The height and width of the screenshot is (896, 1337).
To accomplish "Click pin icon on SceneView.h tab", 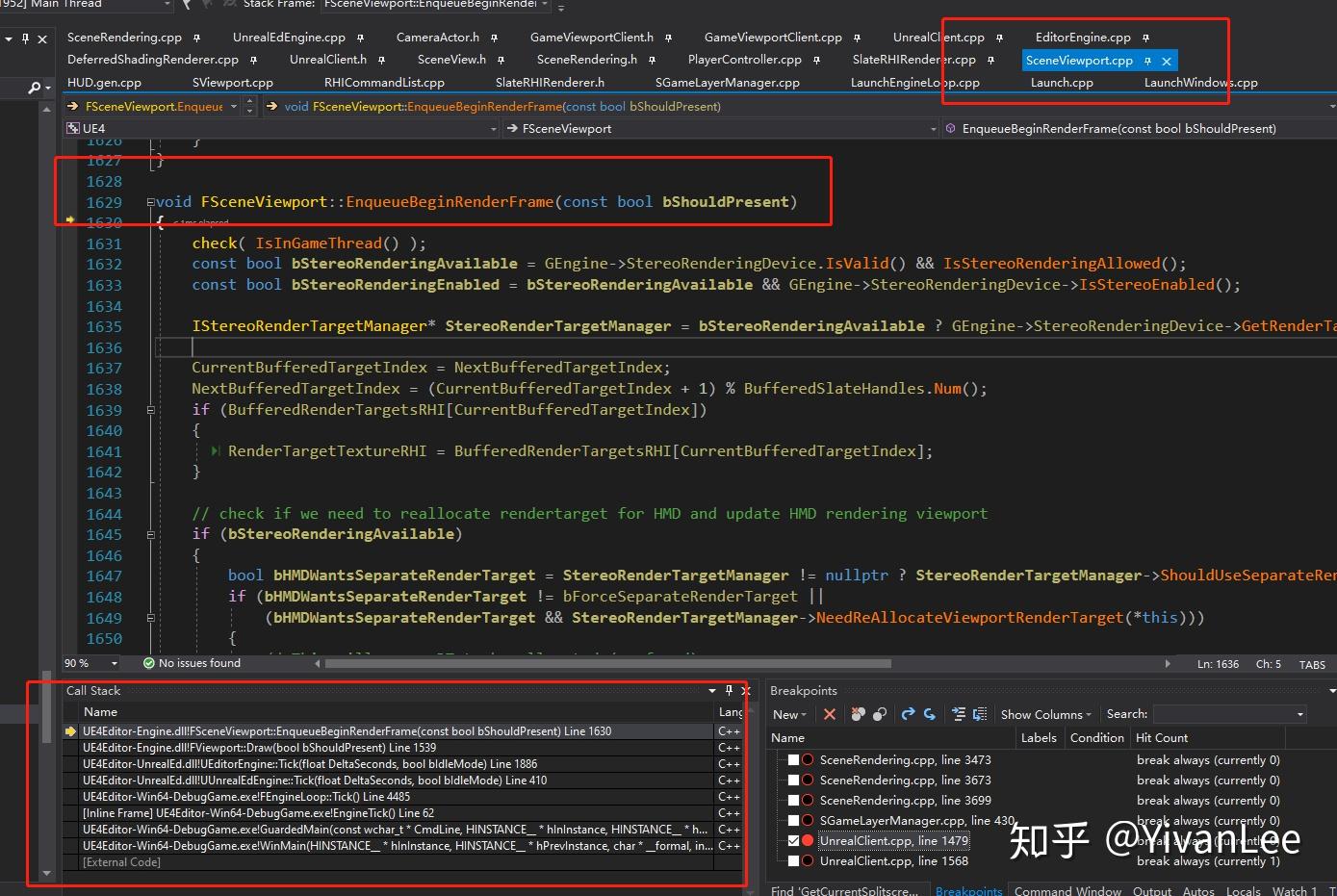I will coord(501,60).
